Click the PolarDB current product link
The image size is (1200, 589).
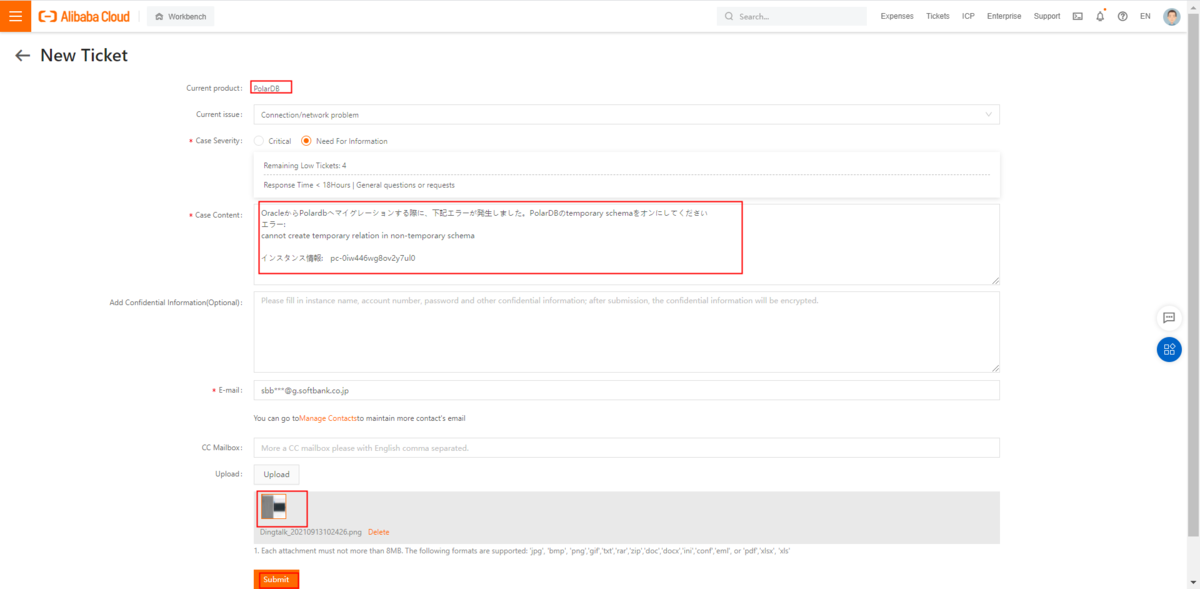coord(266,89)
